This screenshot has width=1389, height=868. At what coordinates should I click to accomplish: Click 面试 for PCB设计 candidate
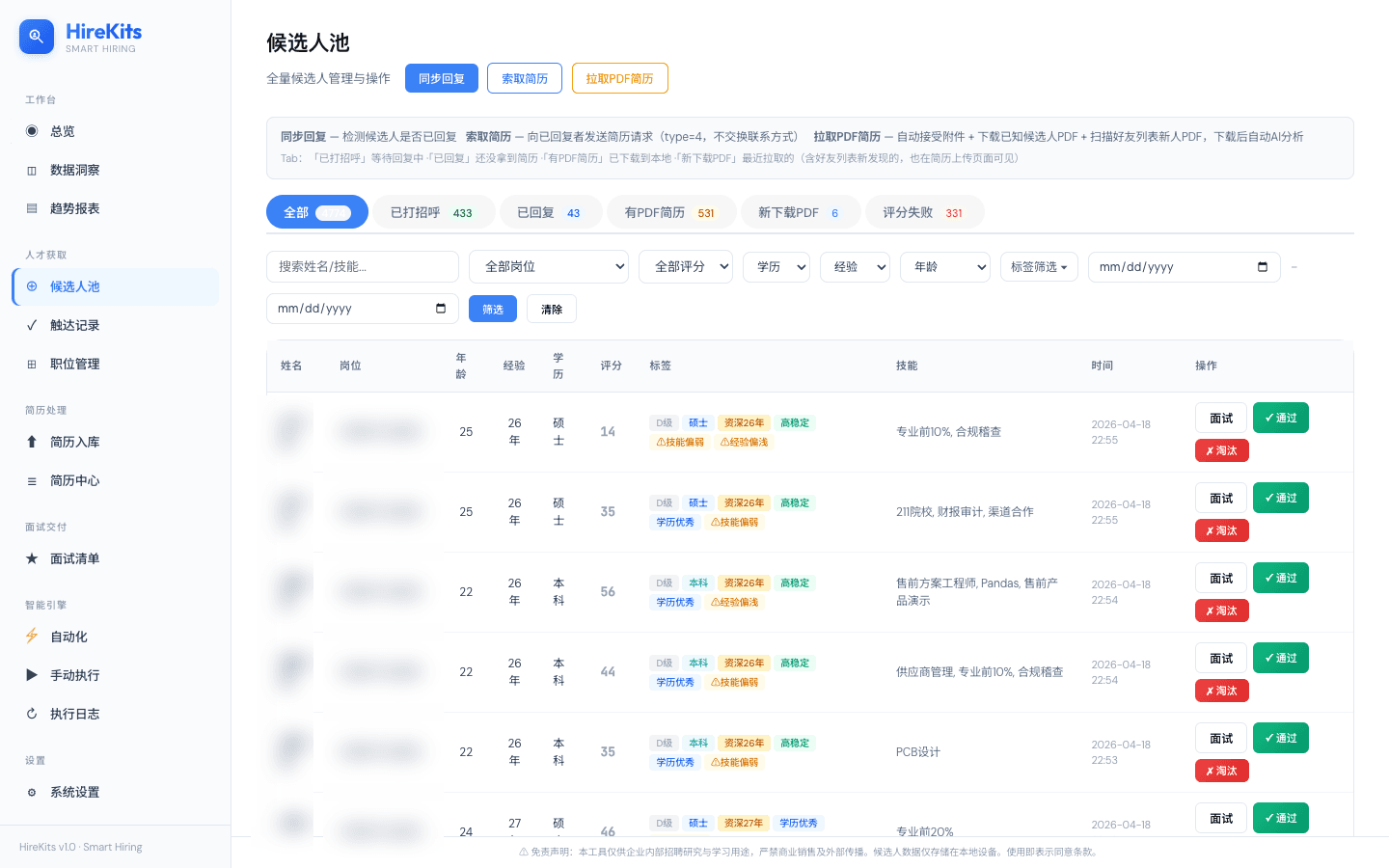pos(1221,738)
